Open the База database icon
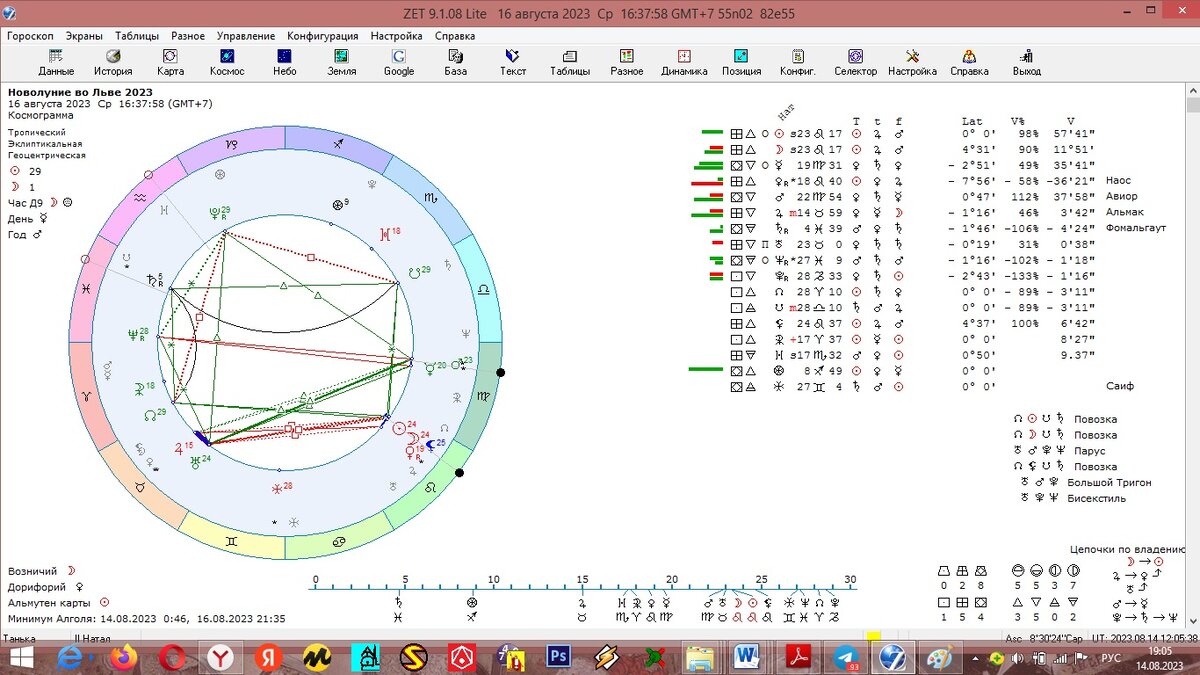 (x=455, y=63)
